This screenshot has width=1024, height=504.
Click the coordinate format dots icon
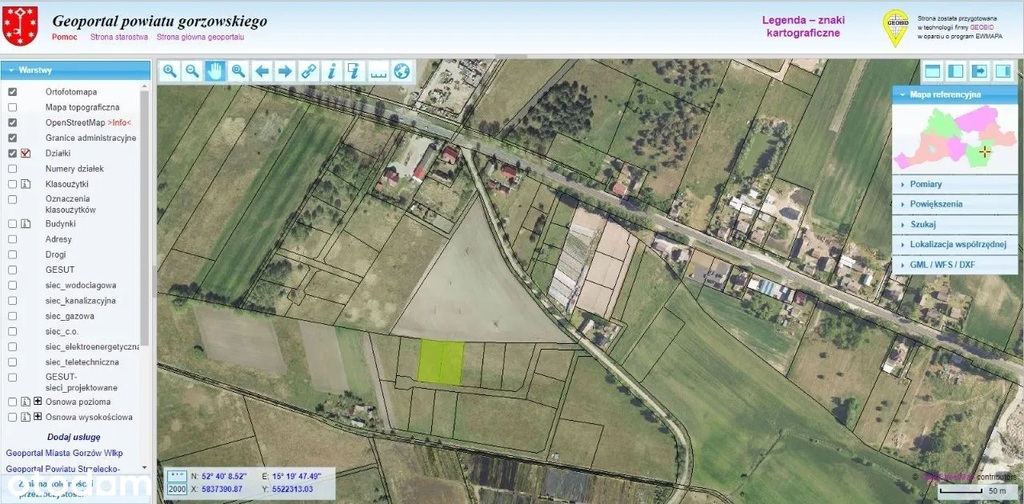[176, 476]
